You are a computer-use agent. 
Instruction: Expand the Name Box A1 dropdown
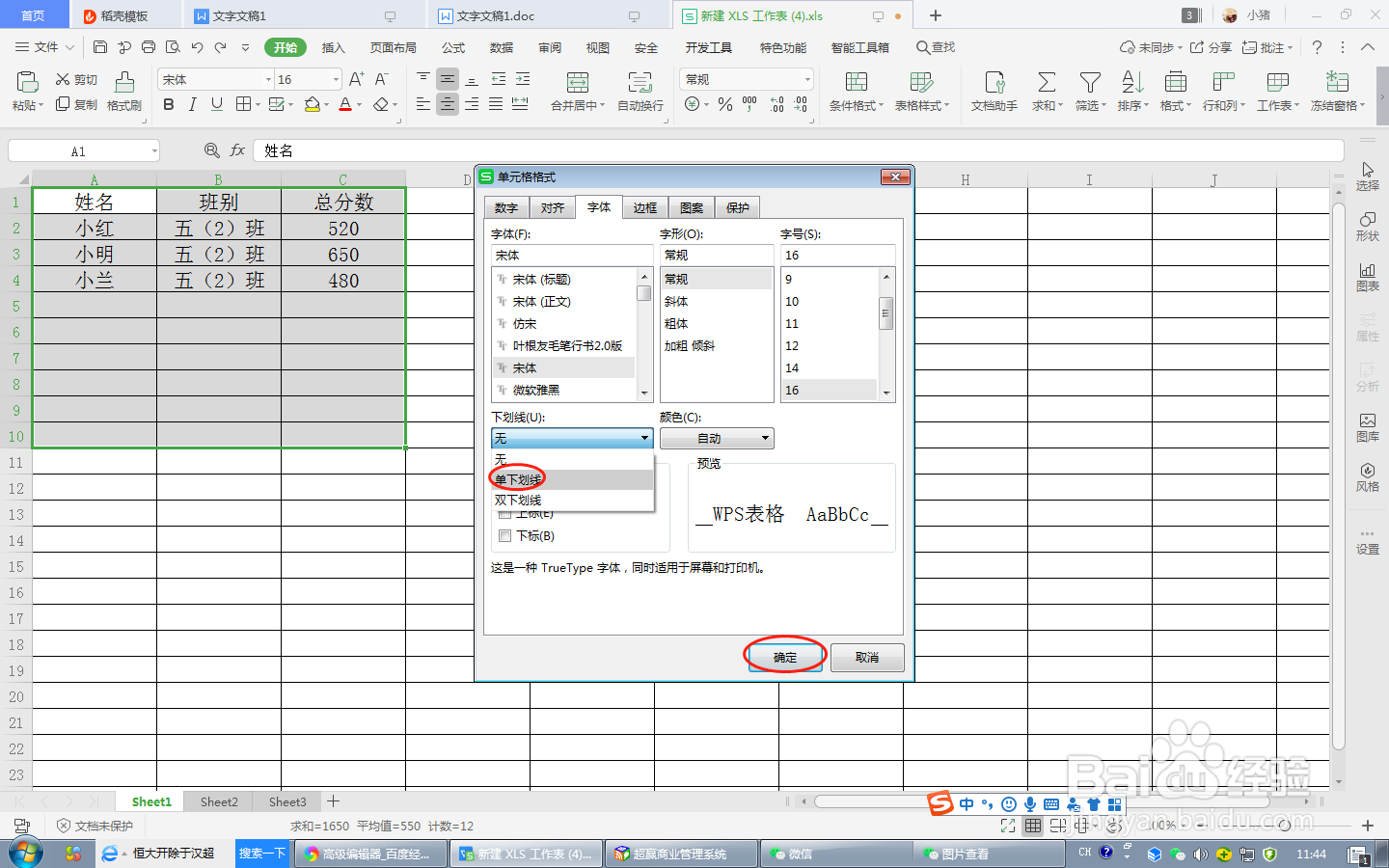[x=154, y=151]
